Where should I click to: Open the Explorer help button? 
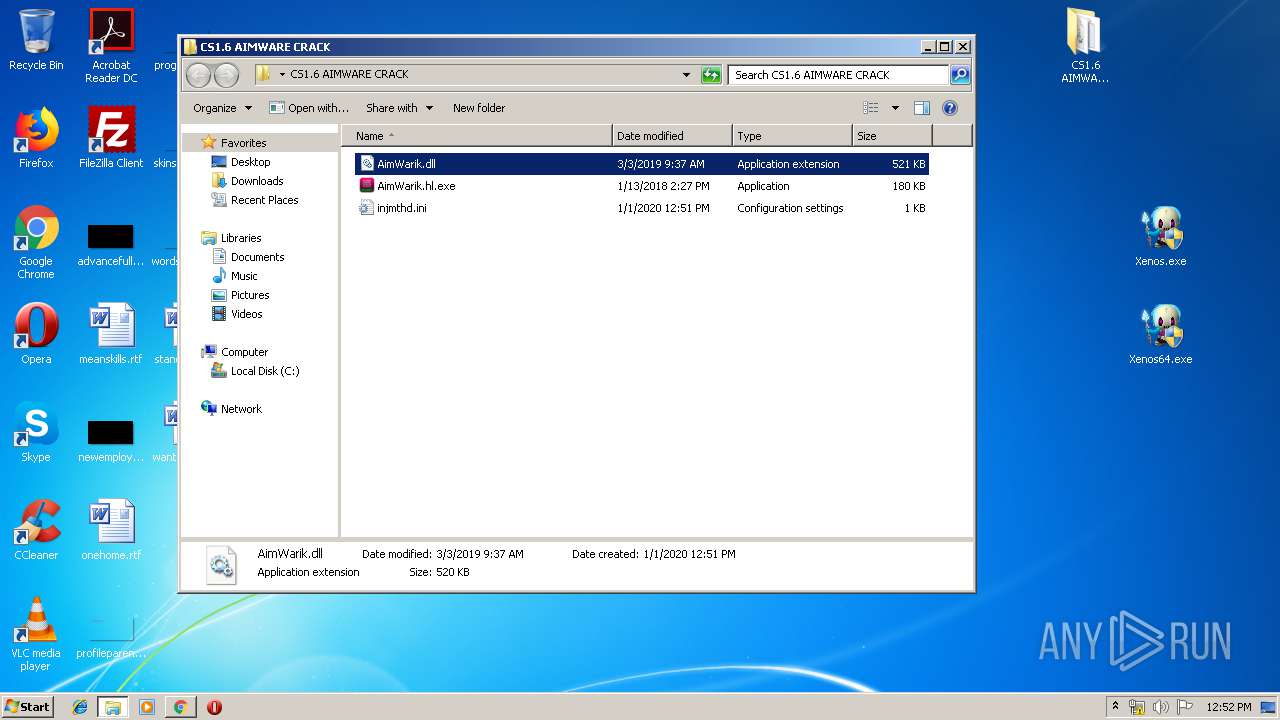950,108
